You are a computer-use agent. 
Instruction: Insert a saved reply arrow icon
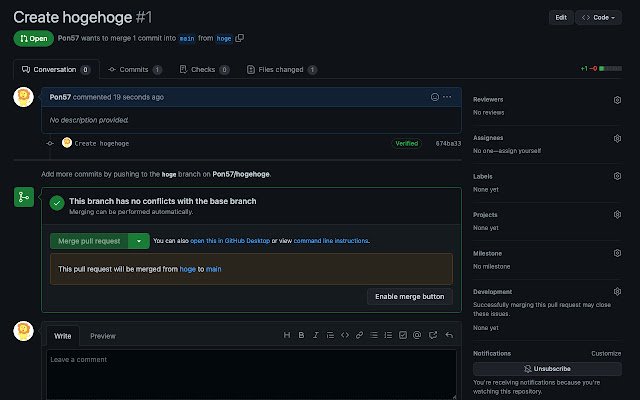pyautogui.click(x=449, y=335)
